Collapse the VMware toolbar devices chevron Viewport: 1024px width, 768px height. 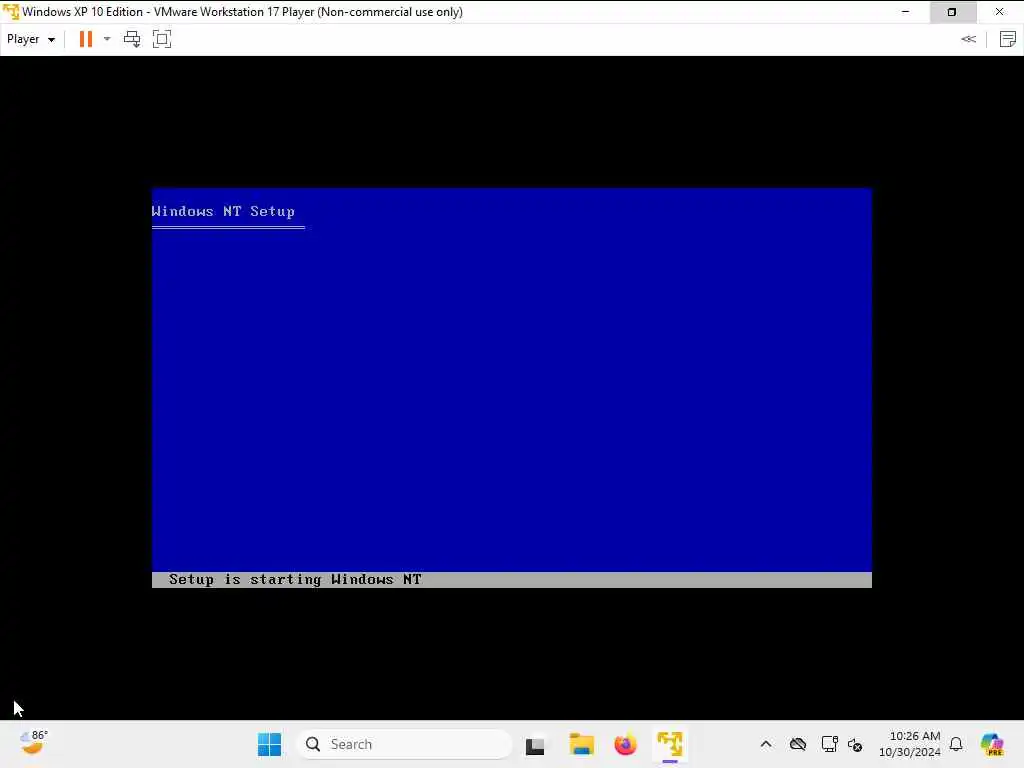[968, 39]
